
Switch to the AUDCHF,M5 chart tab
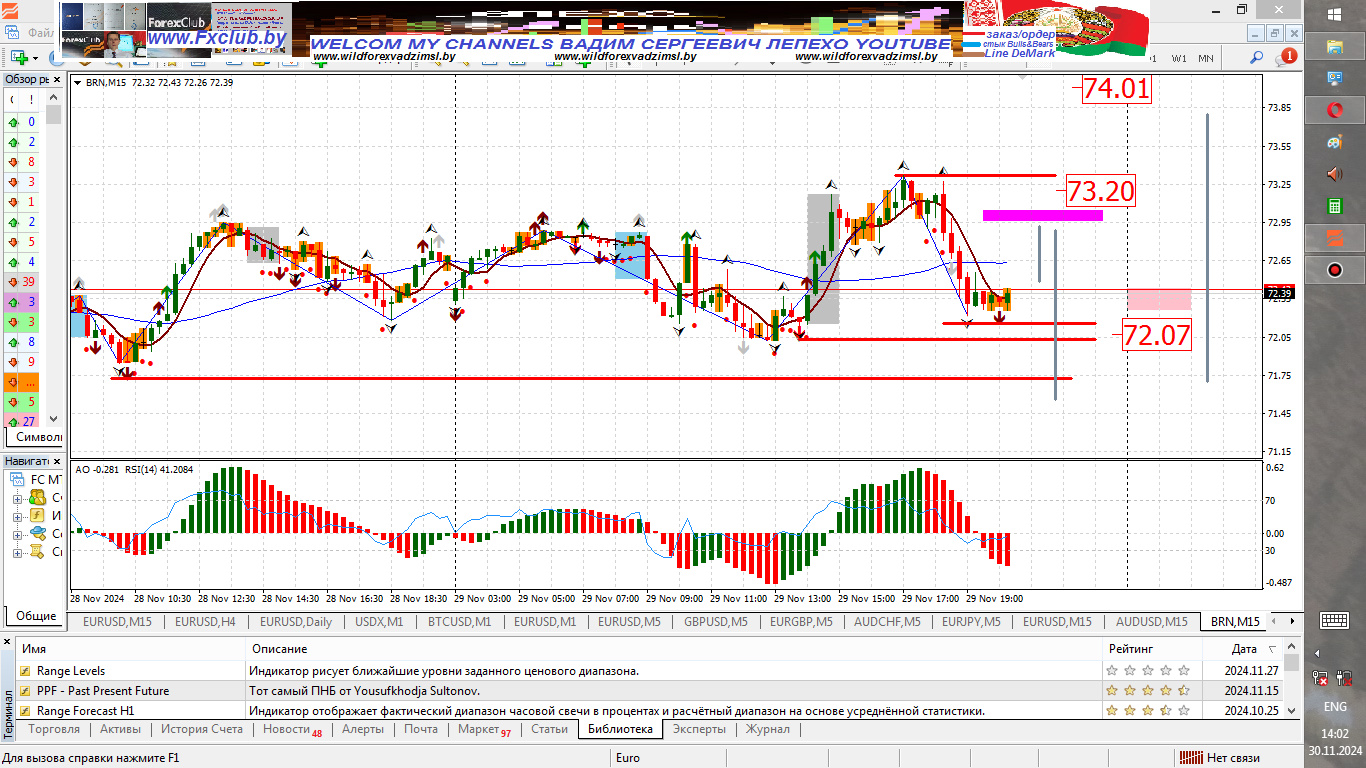pos(887,621)
